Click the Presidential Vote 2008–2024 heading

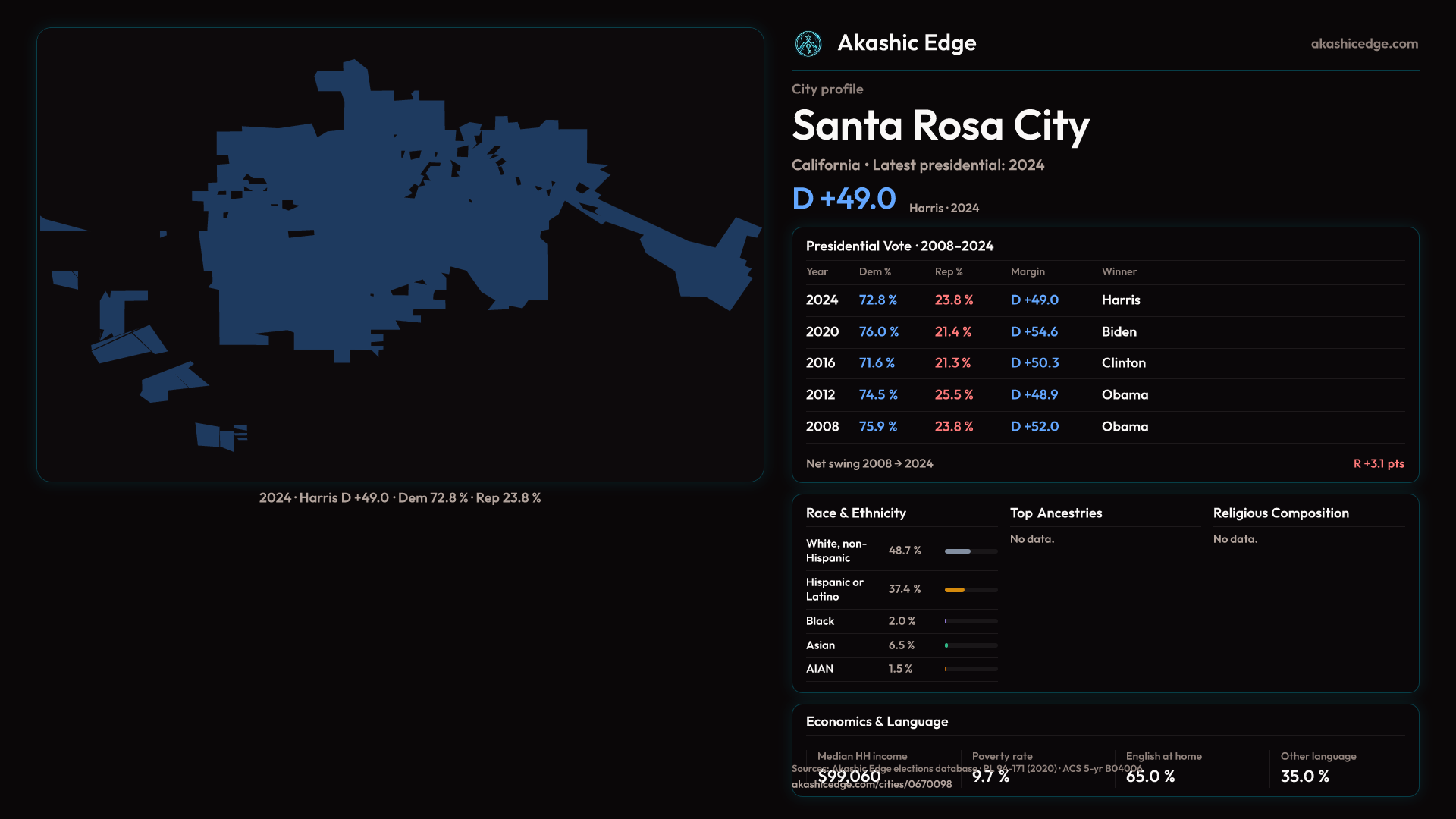pyautogui.click(x=899, y=246)
